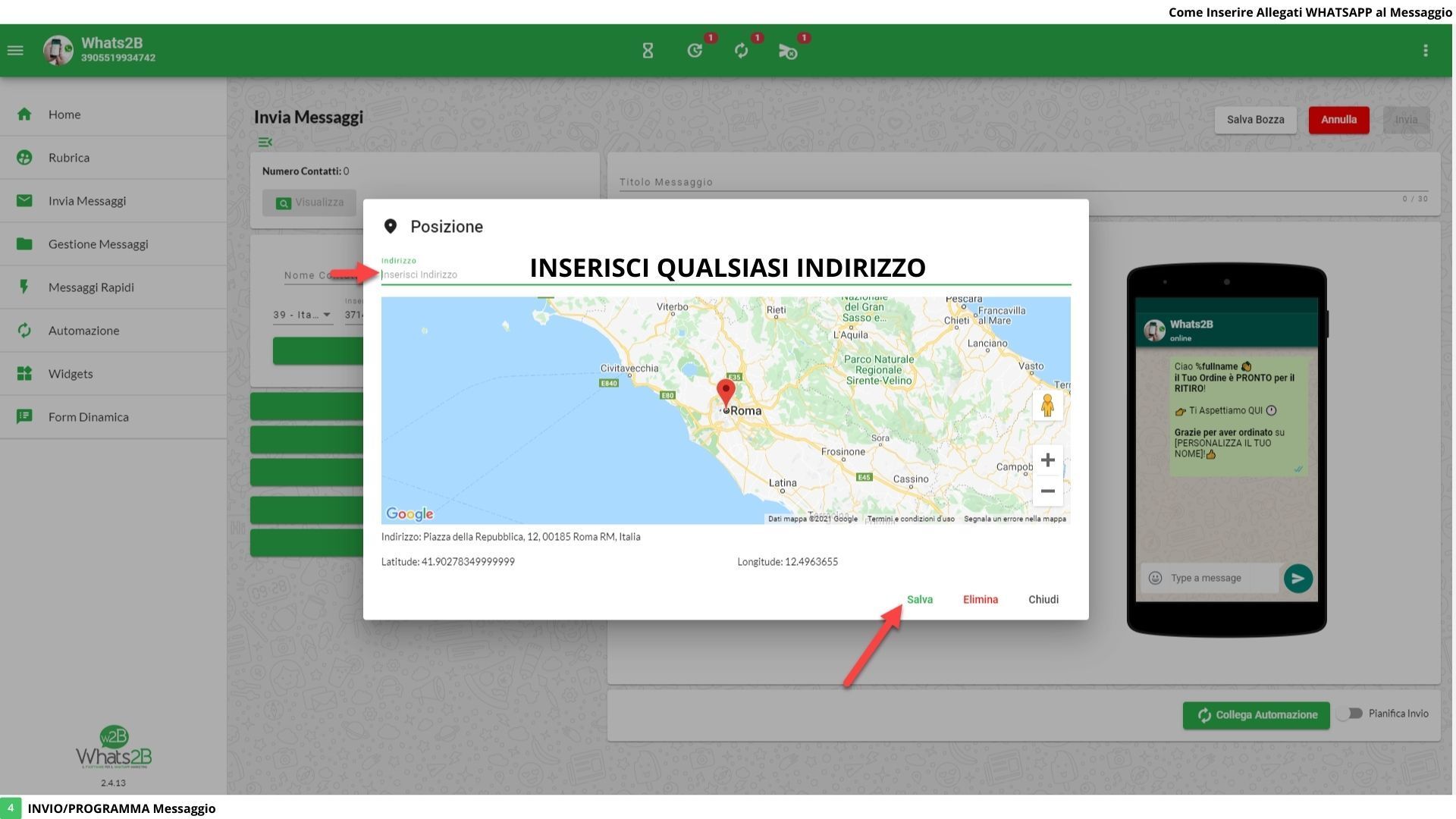
Task: Click the Gestione Messaggi folder icon
Action: [x=24, y=244]
